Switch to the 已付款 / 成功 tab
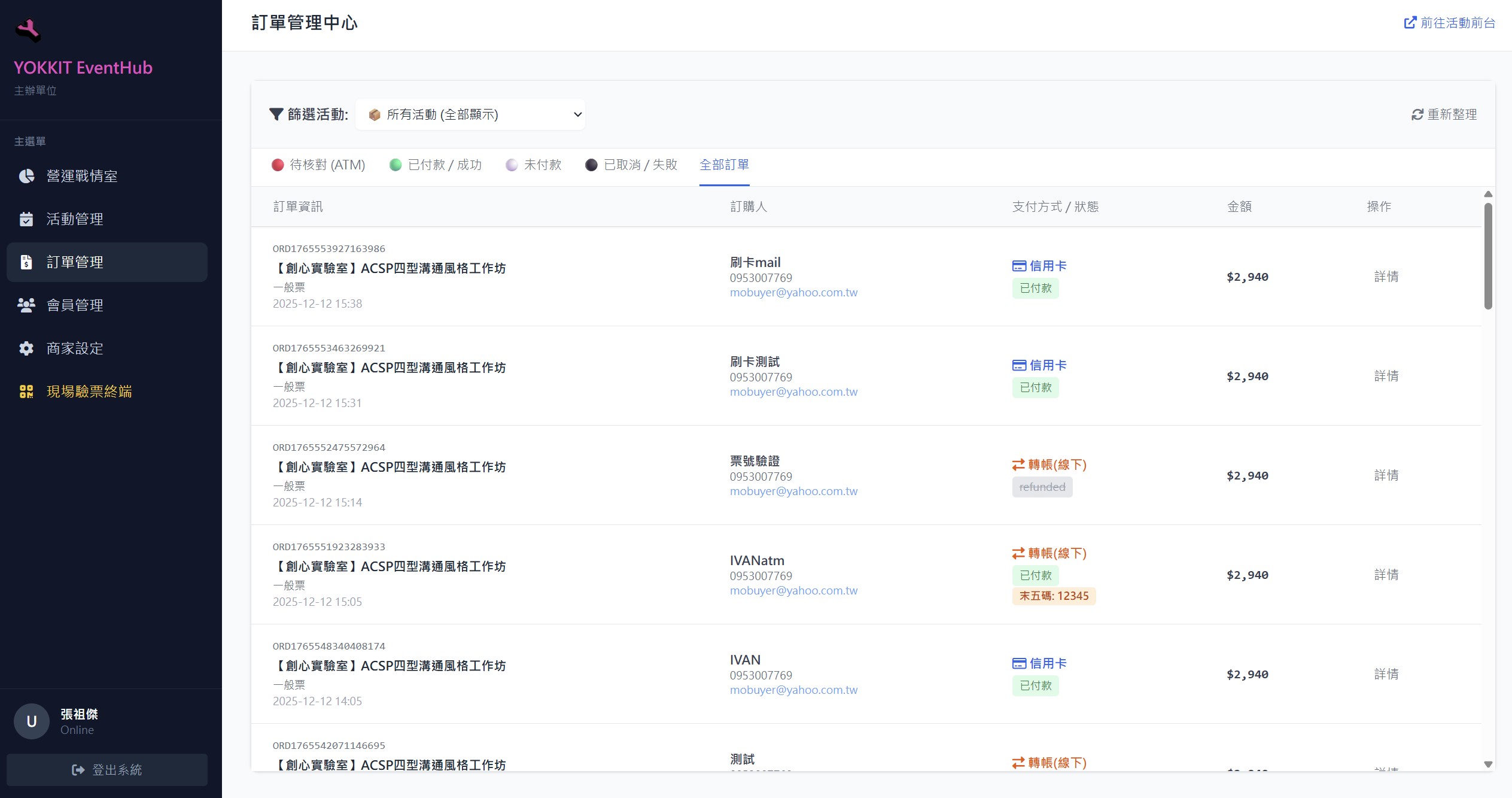 [436, 165]
